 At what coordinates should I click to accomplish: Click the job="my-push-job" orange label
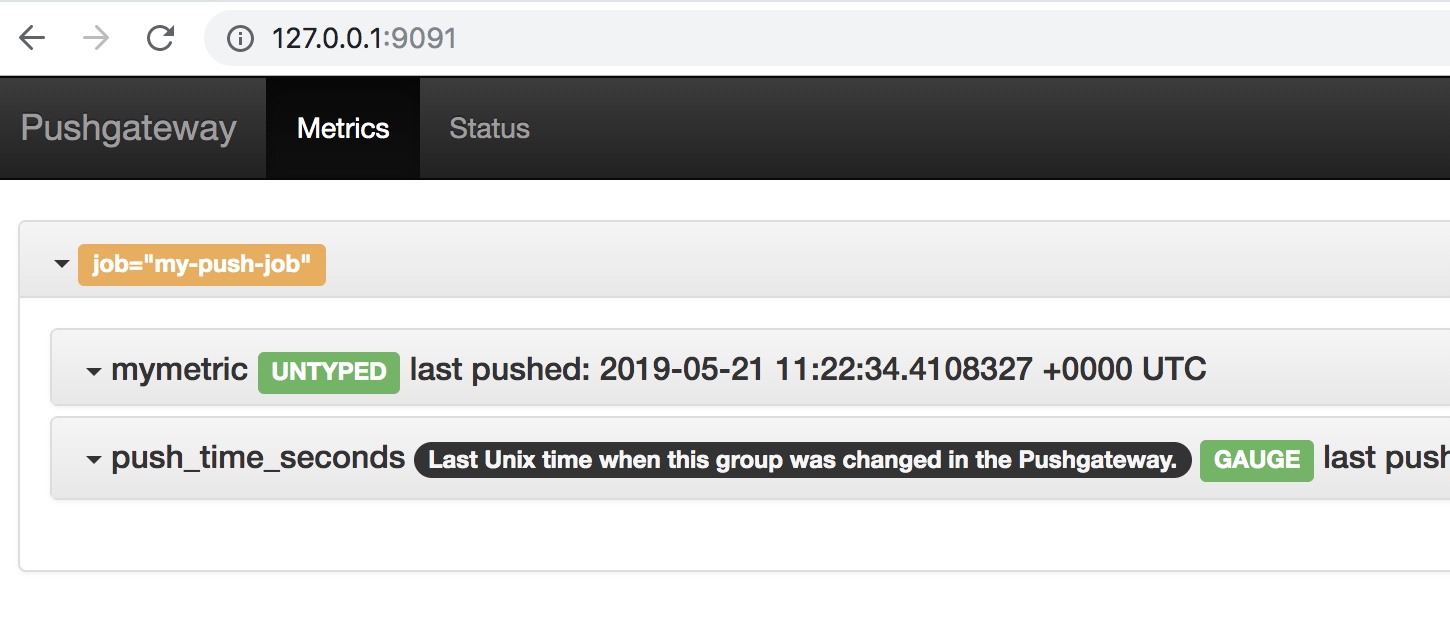point(202,265)
